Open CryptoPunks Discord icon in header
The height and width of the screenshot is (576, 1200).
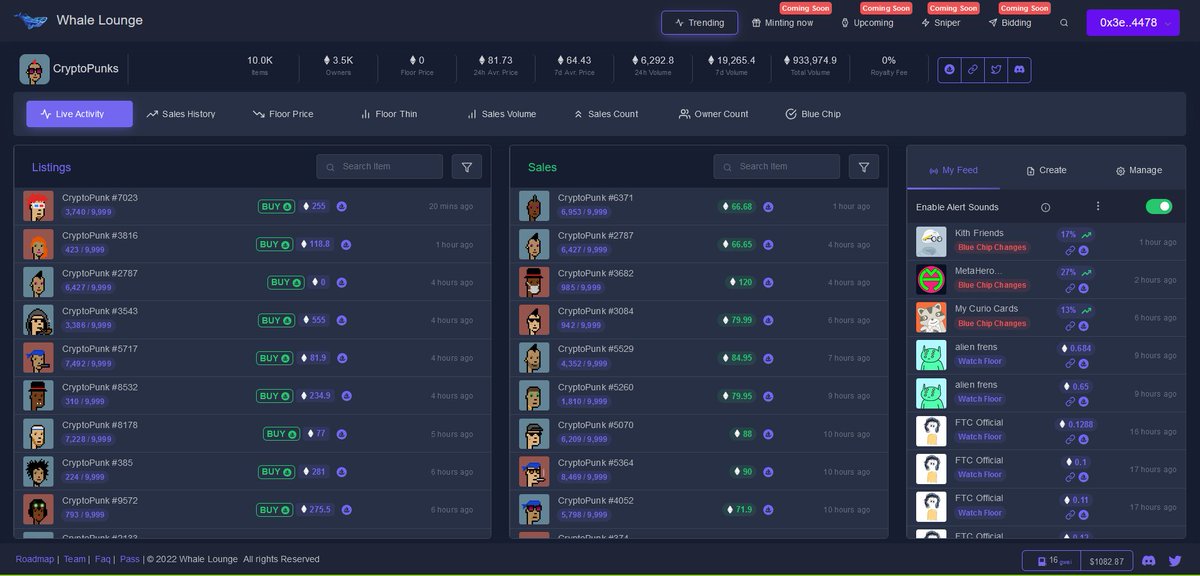1019,70
